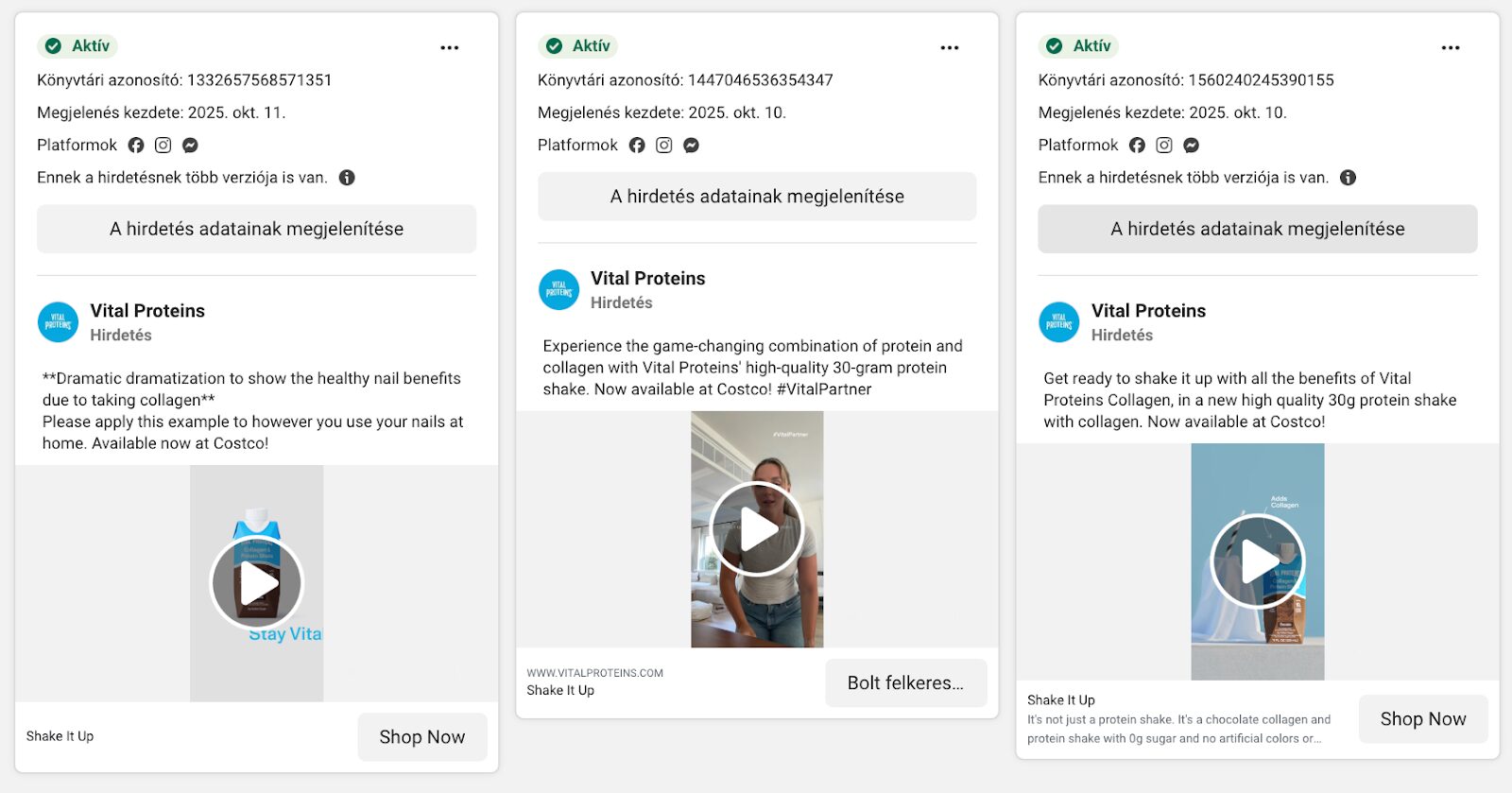
Task: Click Facebook platform icon on ad 1332657568571351
Action: click(136, 146)
